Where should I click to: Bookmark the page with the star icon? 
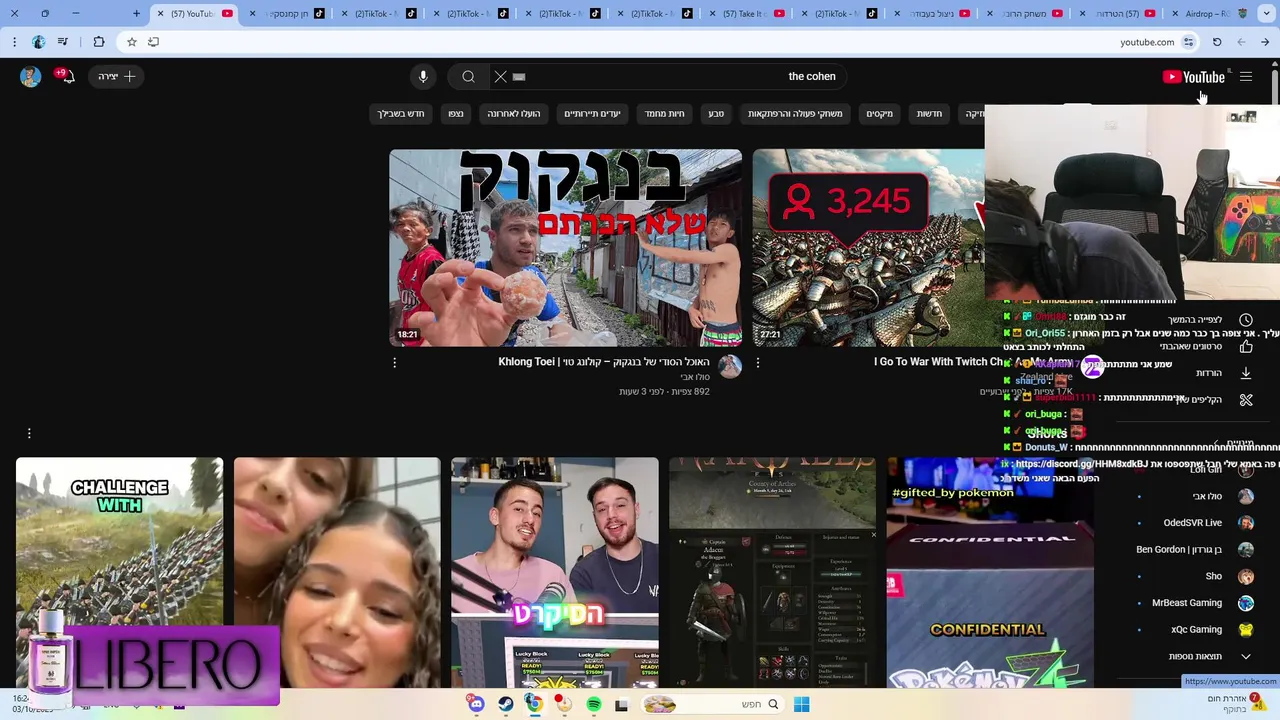click(131, 42)
